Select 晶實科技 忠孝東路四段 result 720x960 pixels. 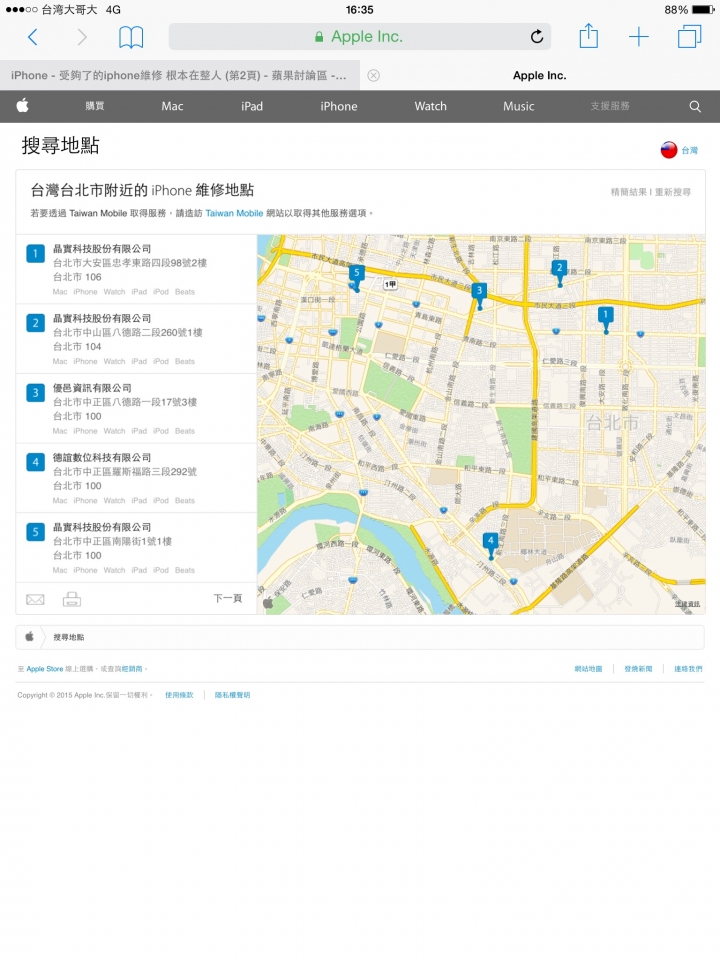click(x=136, y=269)
